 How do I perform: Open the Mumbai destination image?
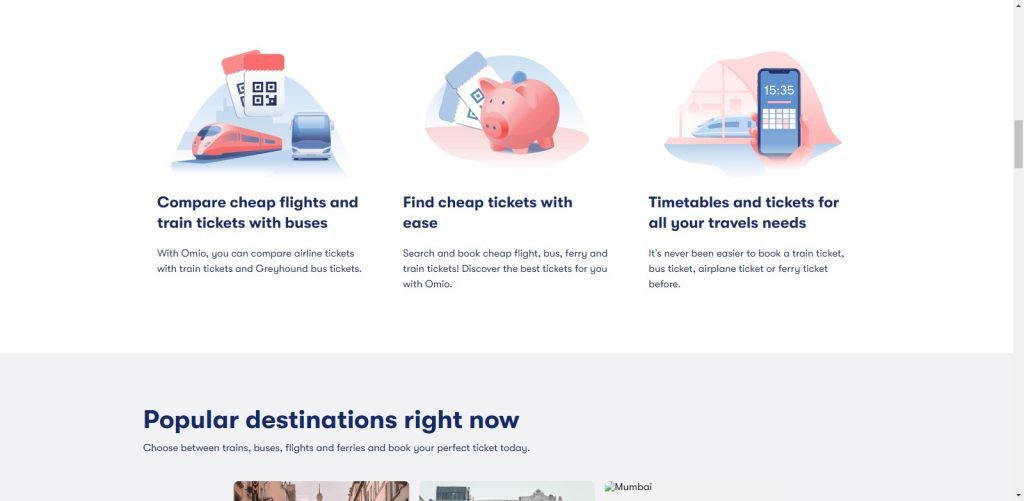(628, 487)
